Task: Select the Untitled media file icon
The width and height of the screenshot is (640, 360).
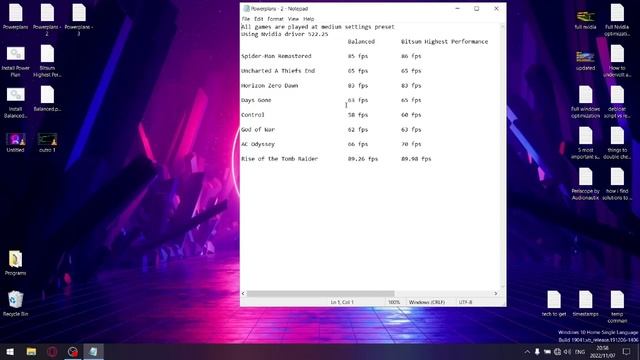Action: click(x=16, y=142)
